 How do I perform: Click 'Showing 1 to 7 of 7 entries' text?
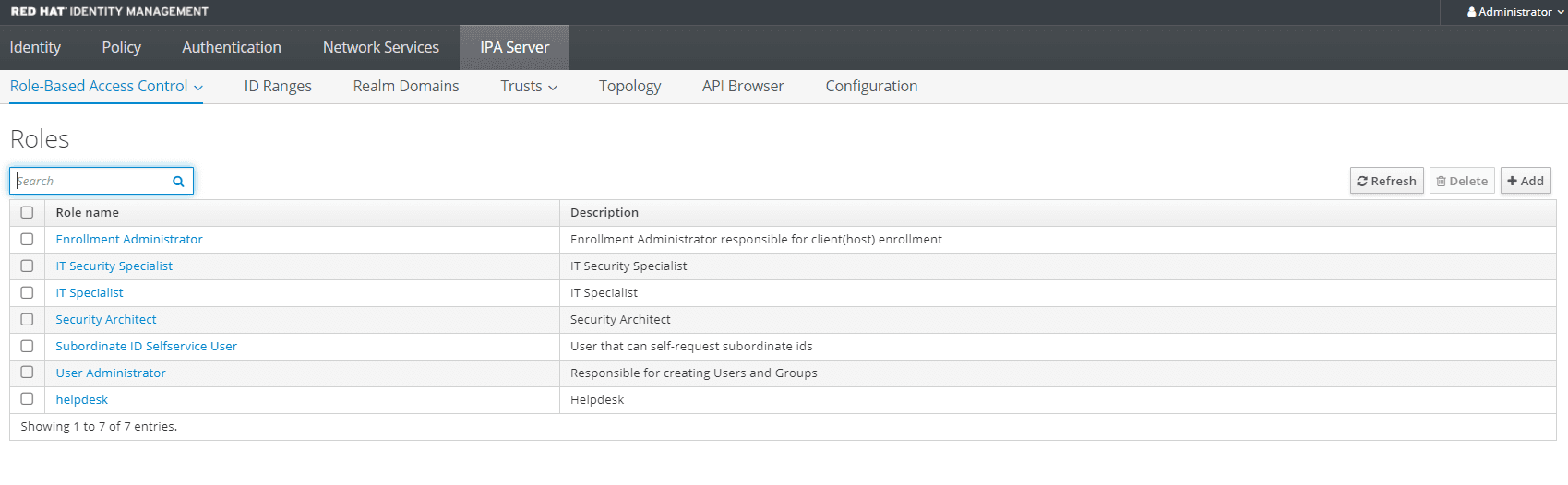[99, 426]
